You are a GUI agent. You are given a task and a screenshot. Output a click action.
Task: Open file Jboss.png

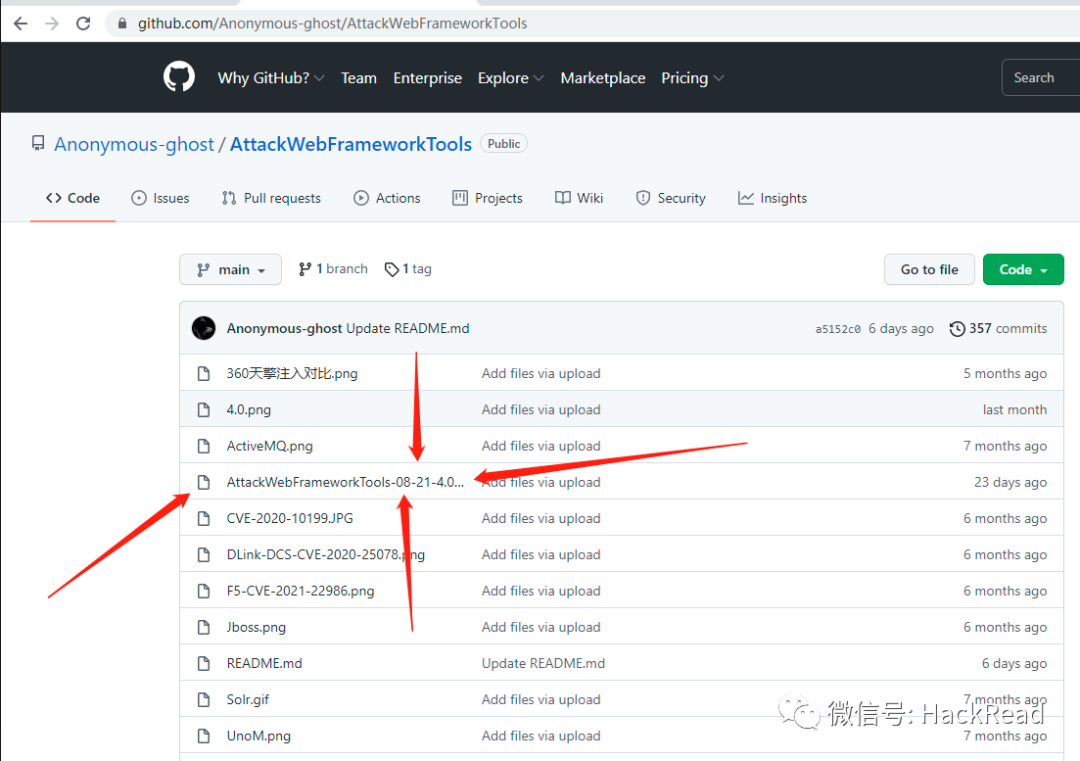point(256,627)
